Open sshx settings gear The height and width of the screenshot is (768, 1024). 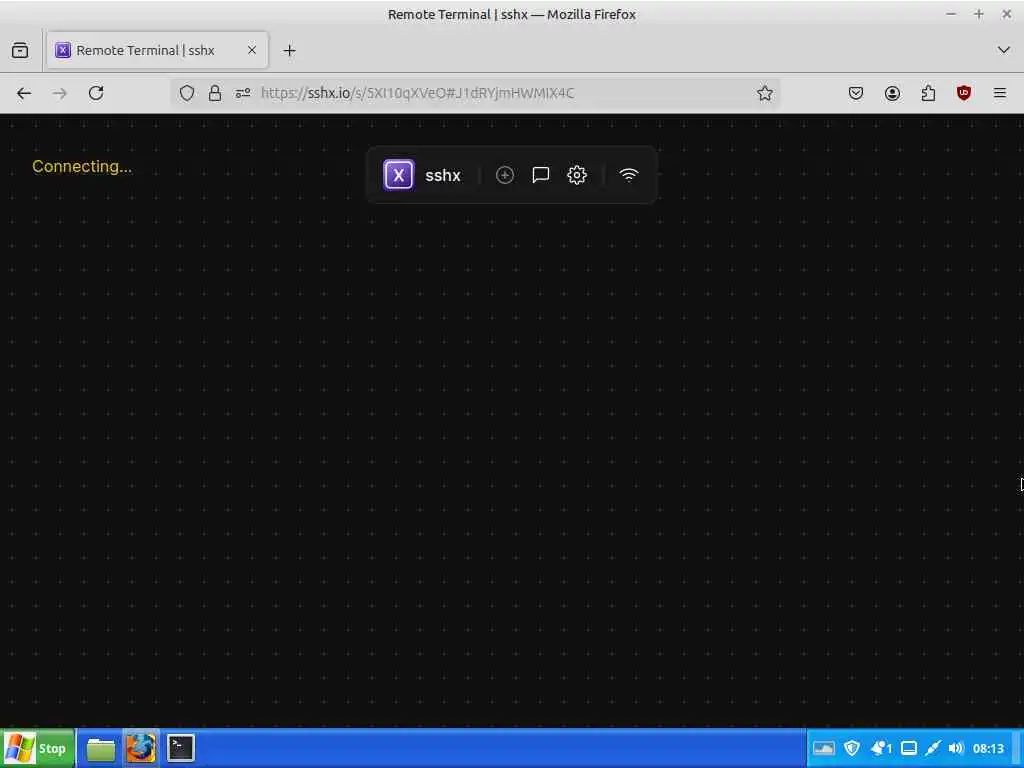click(x=577, y=175)
